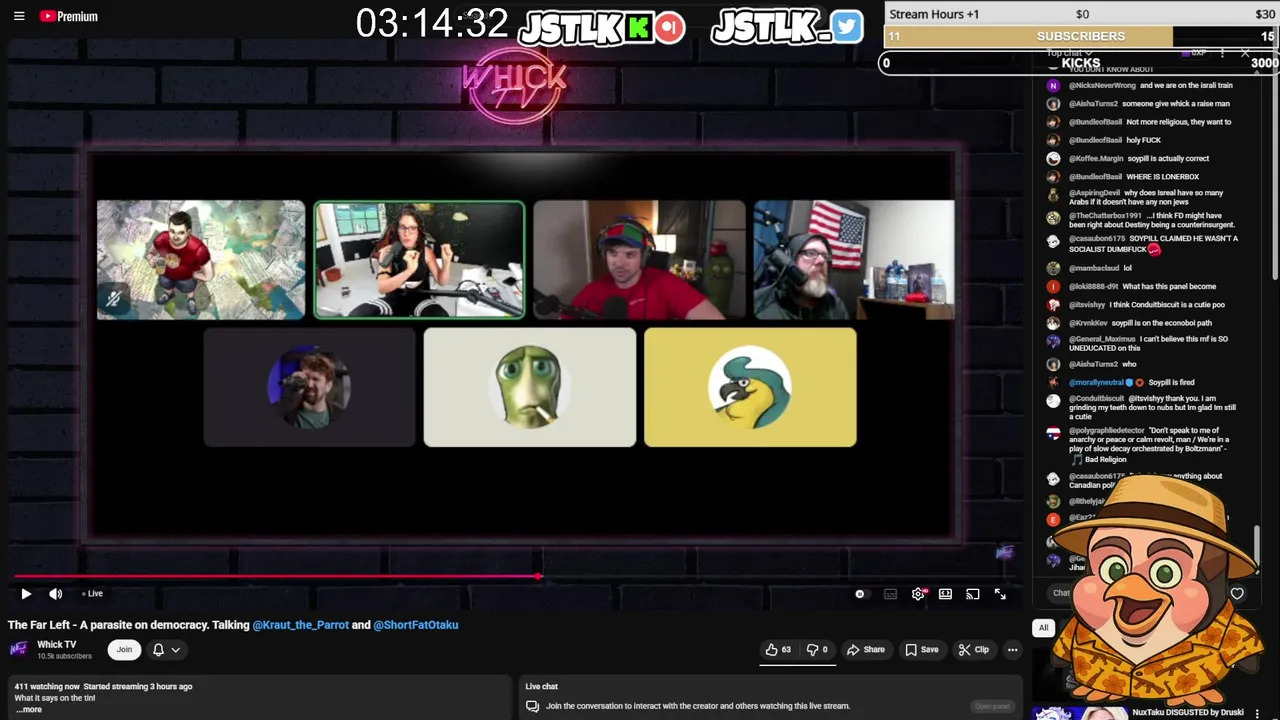Save the video to a playlist
Screen dimensions: 1280x720
coord(921,650)
